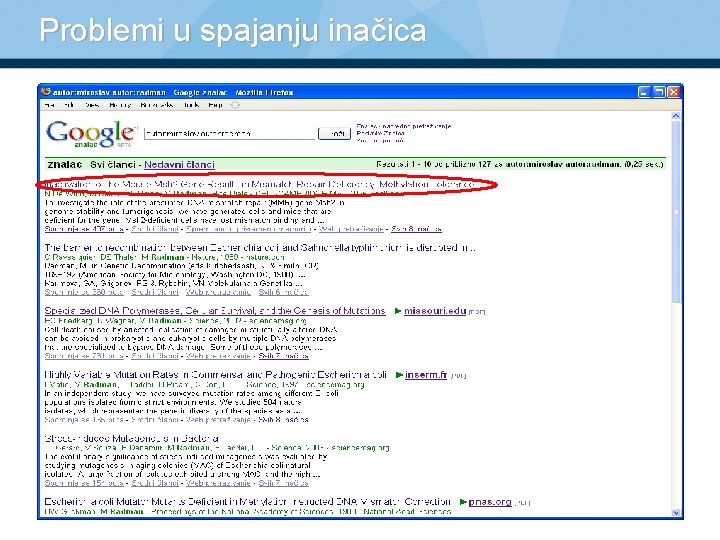Open the Help menu in Firefox

(x=215, y=105)
